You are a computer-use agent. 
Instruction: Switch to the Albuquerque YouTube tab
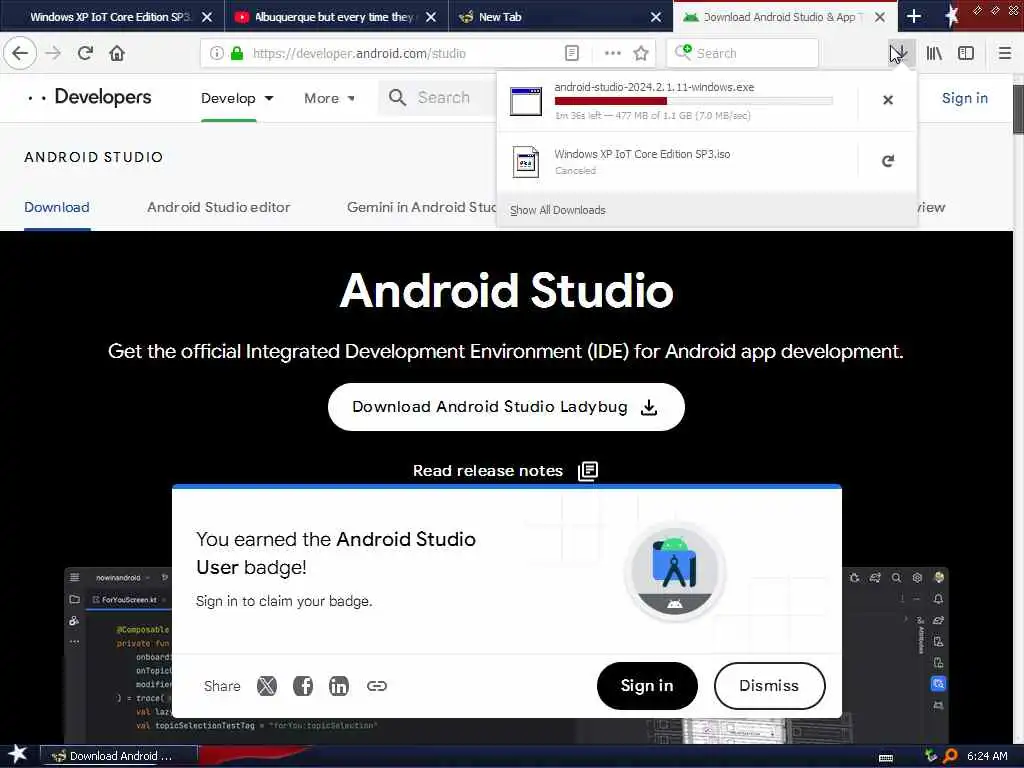(x=333, y=17)
